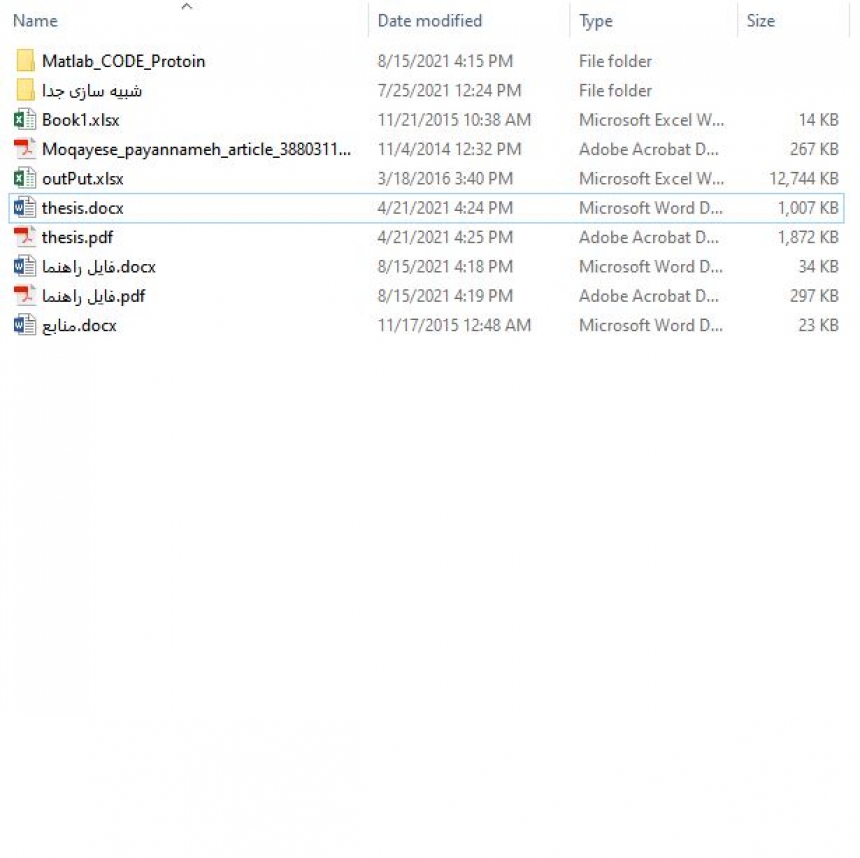Screen dimensions: 860x858
Task: Click the PDF icon for فایل راهنما.pdf
Action: (x=25, y=296)
